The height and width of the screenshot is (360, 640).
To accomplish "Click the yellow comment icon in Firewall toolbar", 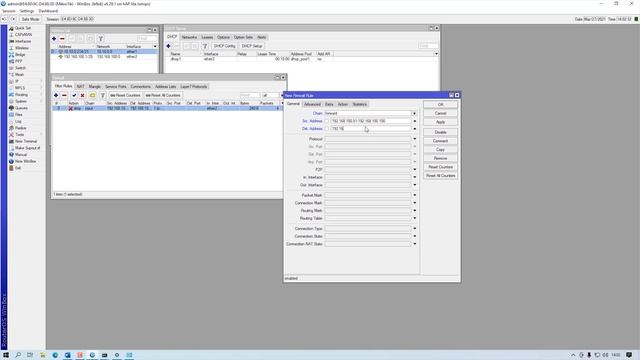I will coord(93,96).
